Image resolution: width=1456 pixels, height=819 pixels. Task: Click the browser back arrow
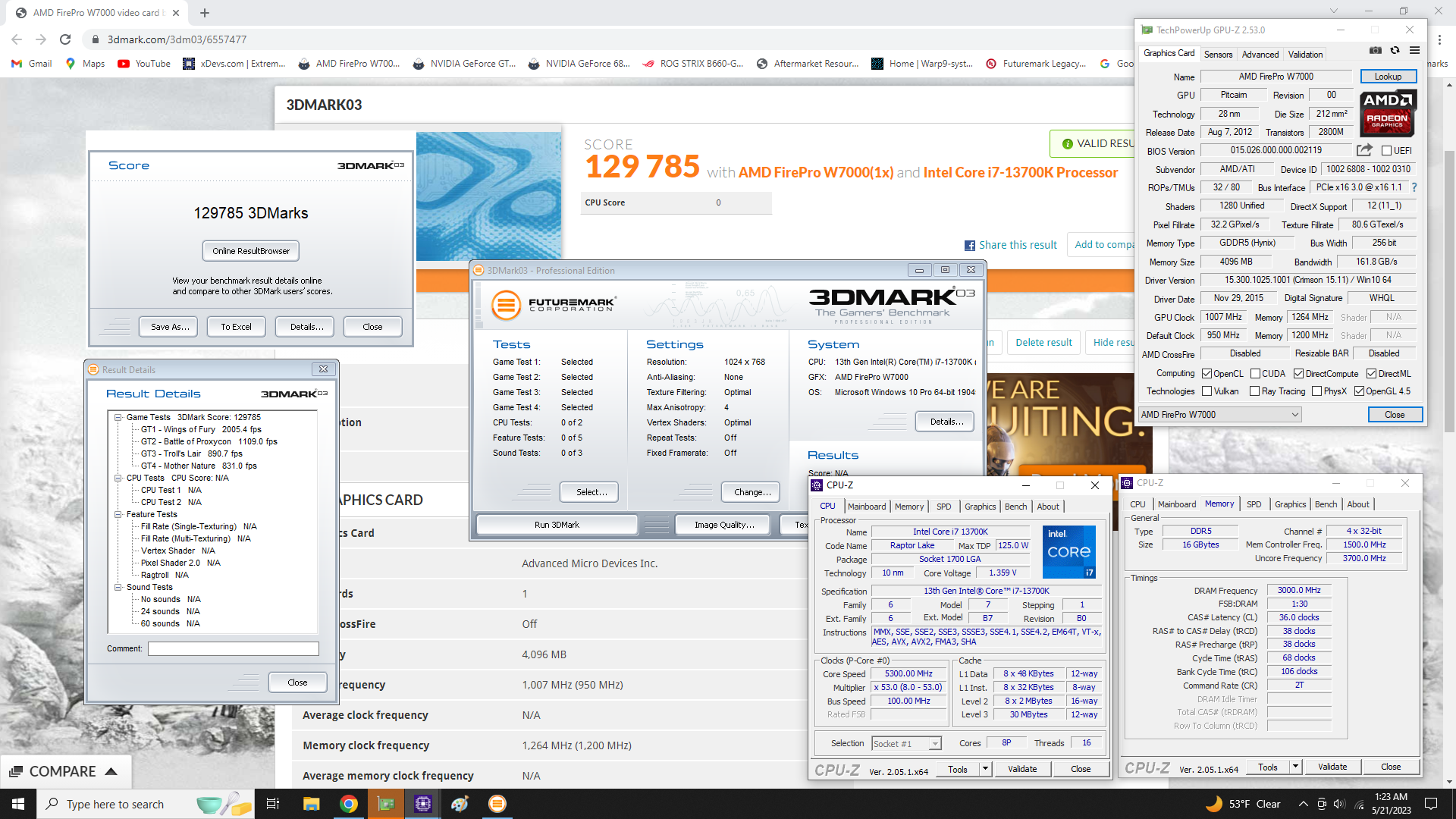tap(17, 39)
